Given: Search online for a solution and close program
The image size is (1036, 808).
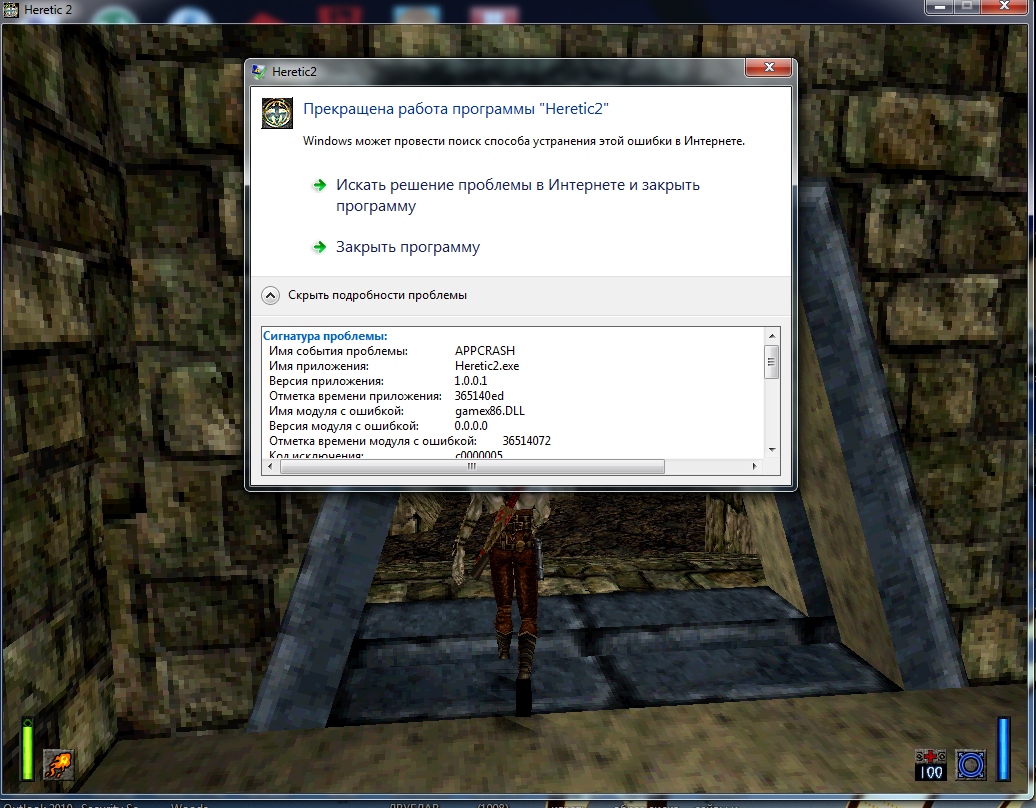Looking at the screenshot, I should [517, 195].
